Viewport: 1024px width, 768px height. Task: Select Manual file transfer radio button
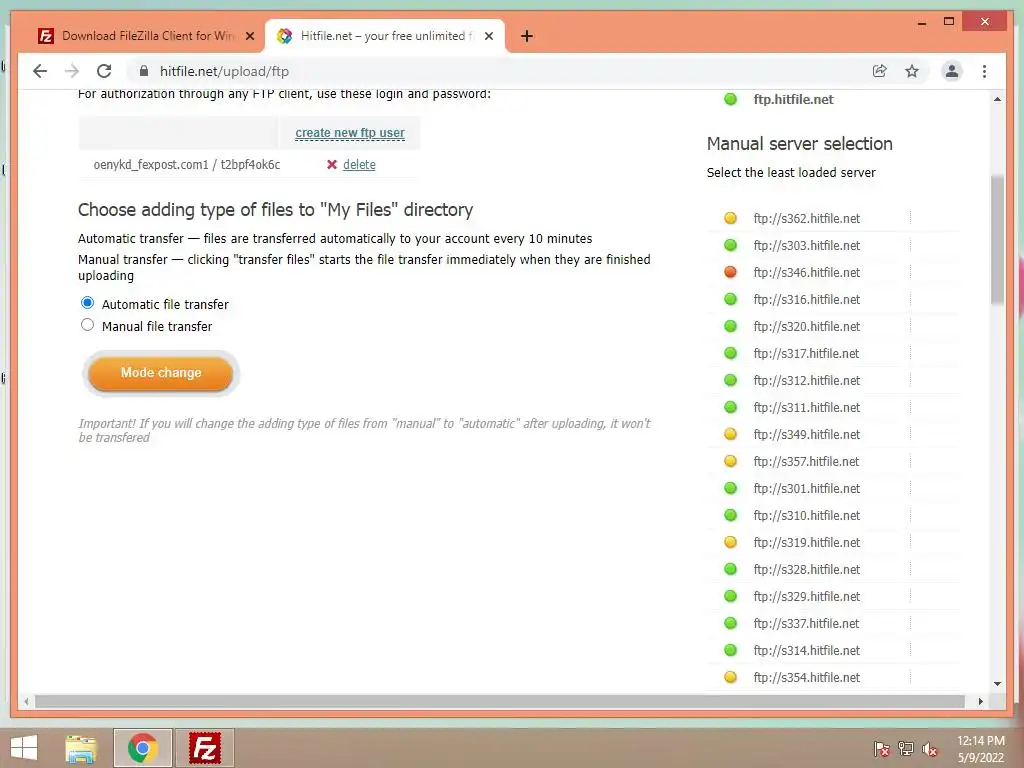point(88,325)
